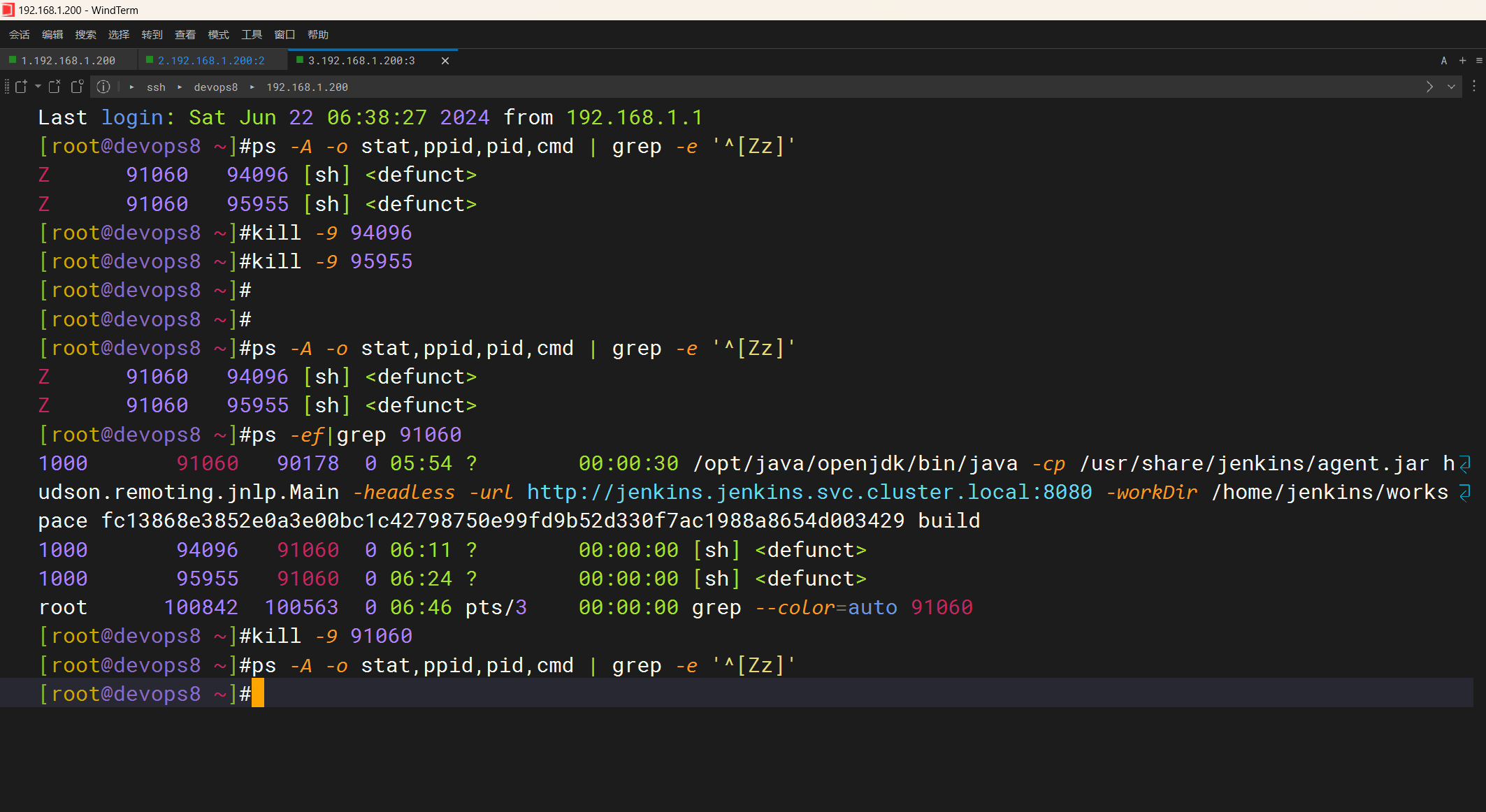Open the 选择 (Select) menu
This screenshot has width=1486, height=812.
(119, 34)
